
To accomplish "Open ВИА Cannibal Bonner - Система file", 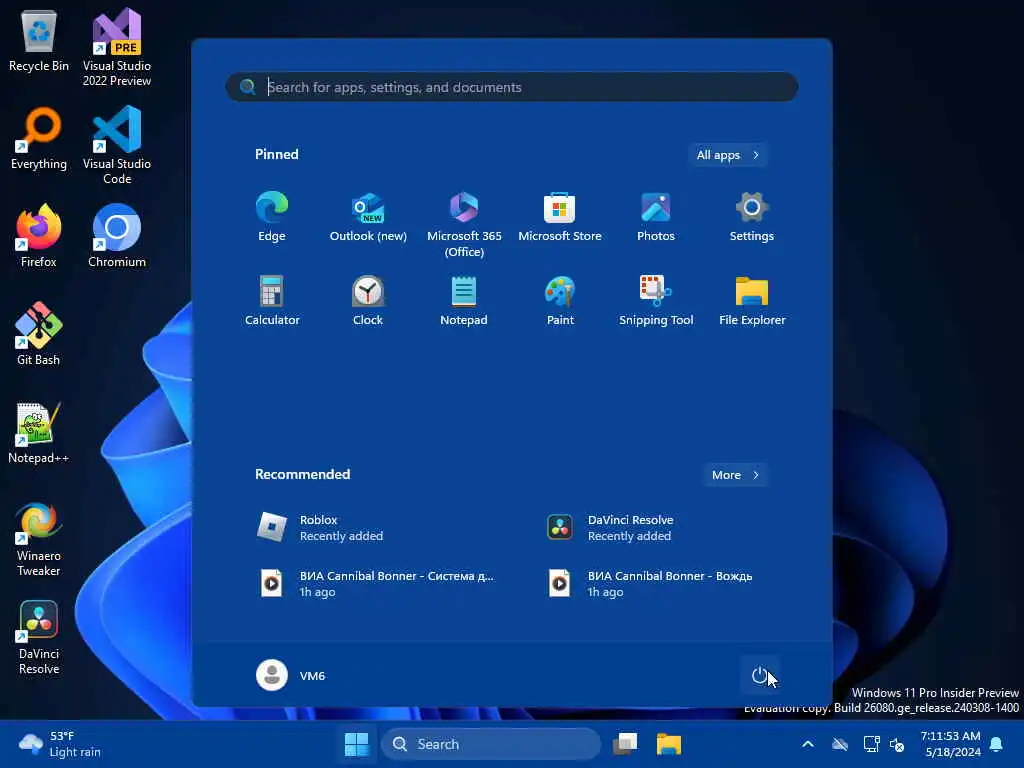I will pyautogui.click(x=379, y=583).
